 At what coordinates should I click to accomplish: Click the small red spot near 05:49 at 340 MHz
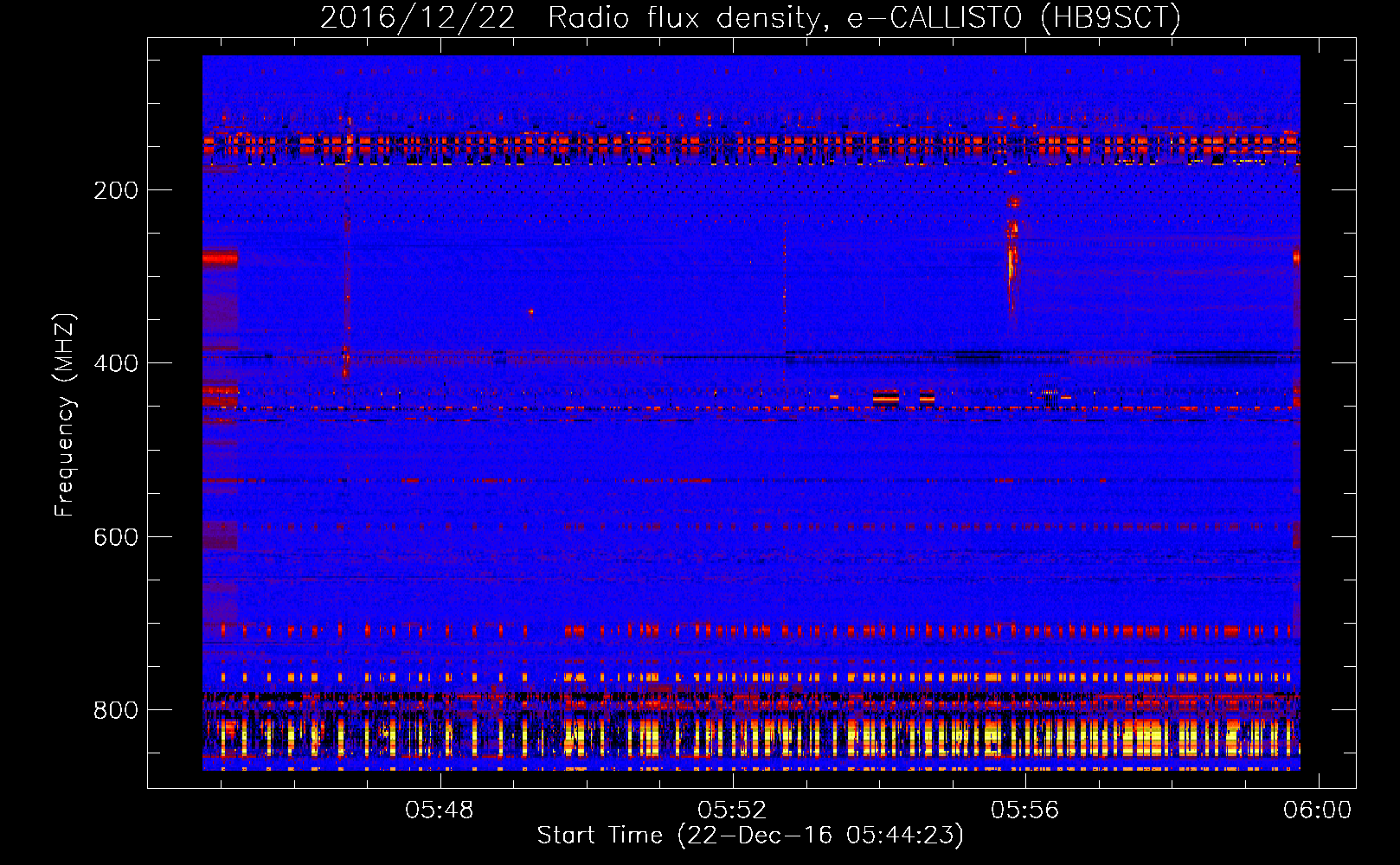530,311
